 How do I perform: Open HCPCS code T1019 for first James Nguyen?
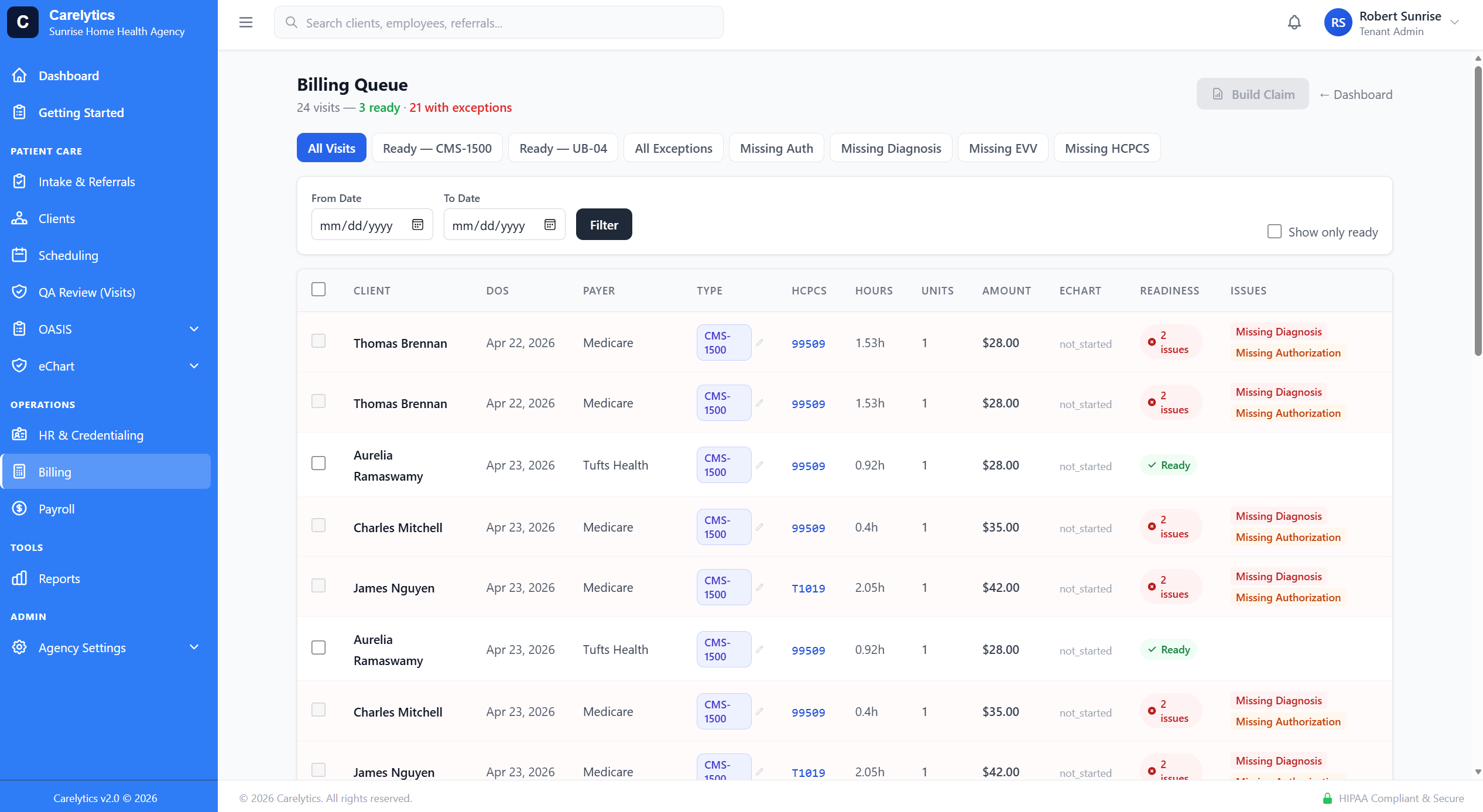(809, 588)
